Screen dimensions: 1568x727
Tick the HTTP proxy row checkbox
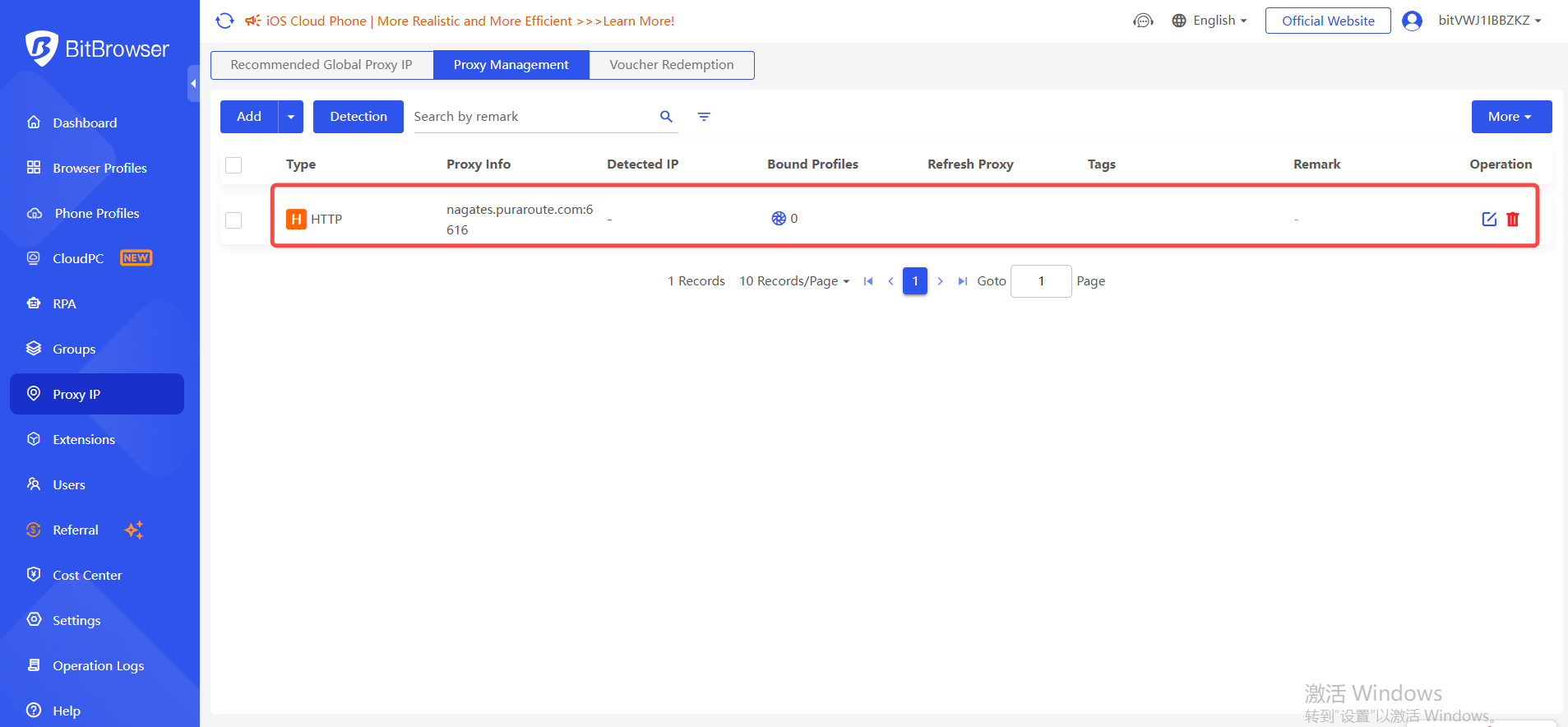point(234,220)
